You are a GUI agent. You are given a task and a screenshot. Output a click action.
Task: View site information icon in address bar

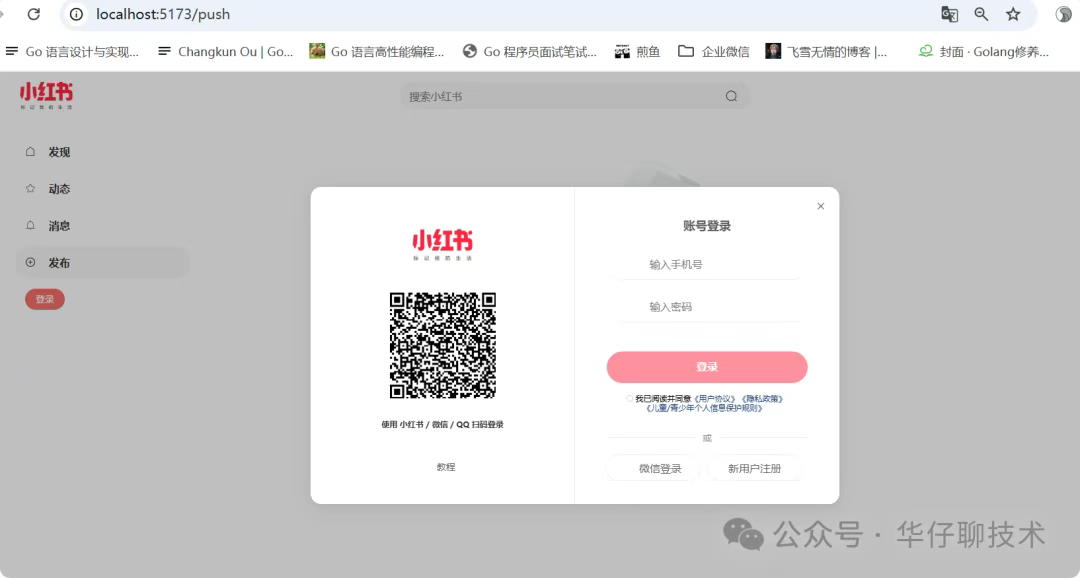click(76, 14)
